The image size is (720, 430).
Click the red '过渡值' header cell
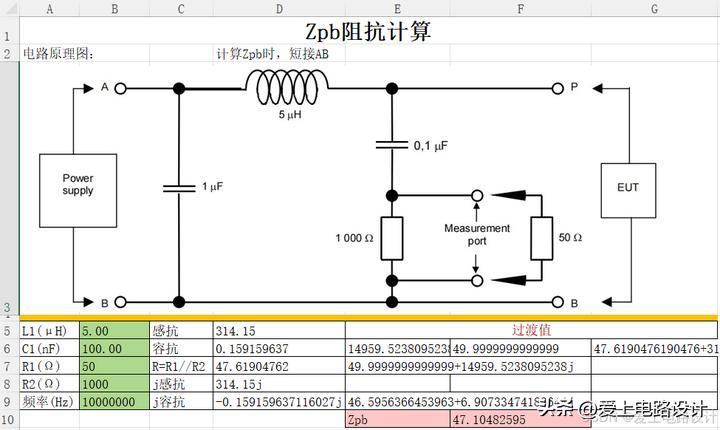[x=531, y=330]
